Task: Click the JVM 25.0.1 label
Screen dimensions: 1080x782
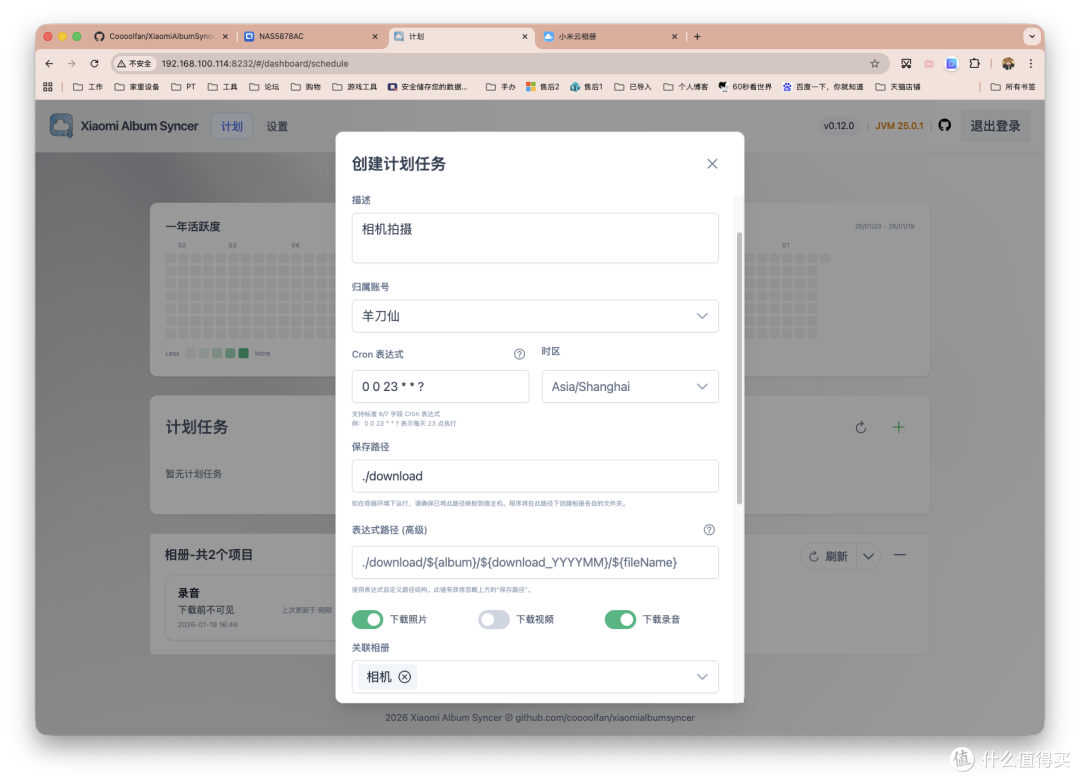Action: click(x=899, y=126)
